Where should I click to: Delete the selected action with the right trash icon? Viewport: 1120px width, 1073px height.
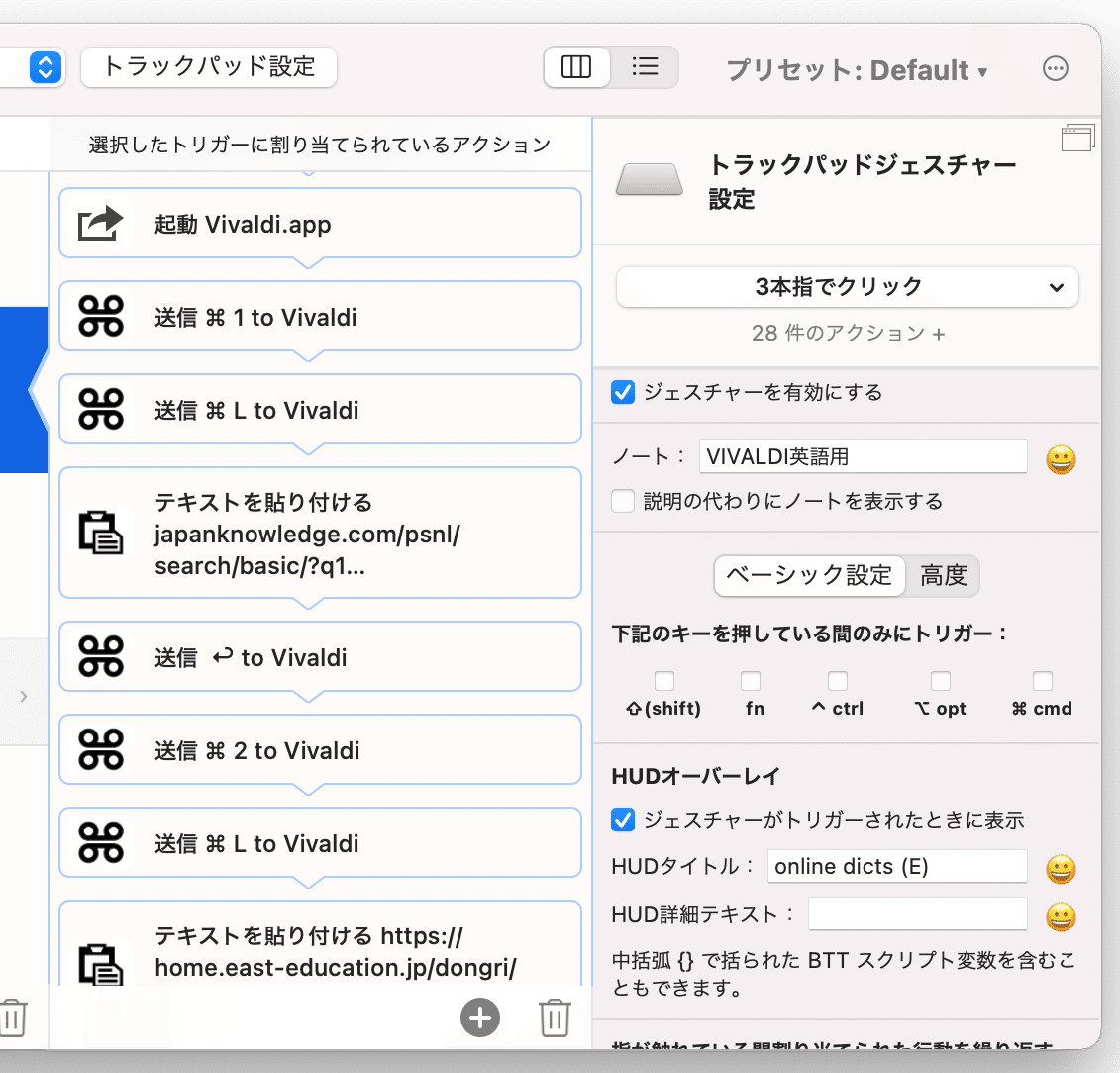click(555, 1018)
